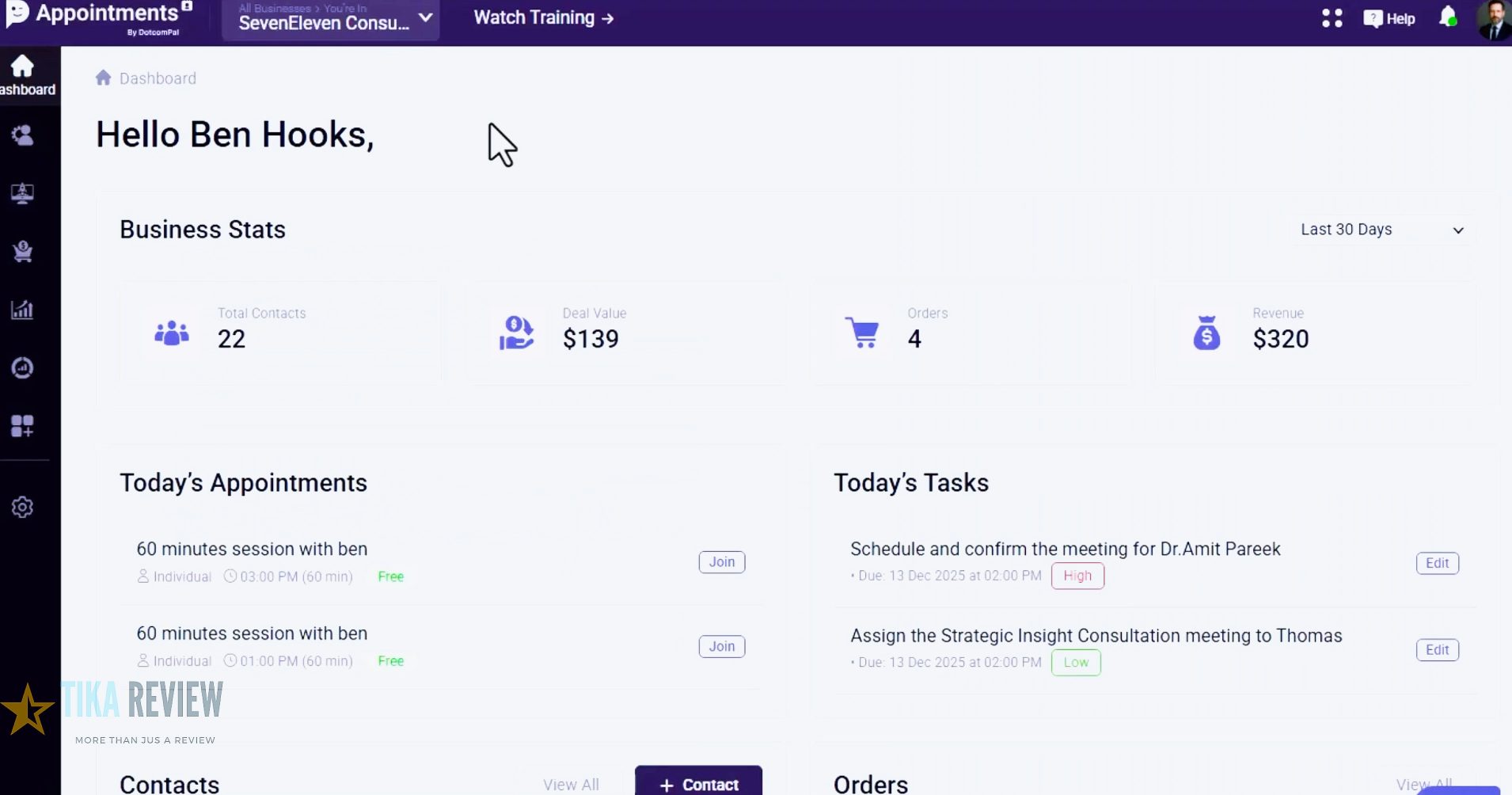
Task: Join the 01:00 PM session with ben
Action: coord(722,646)
